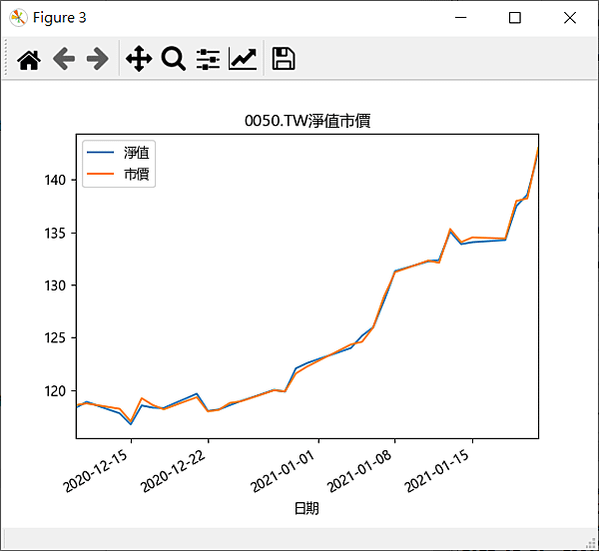Reset the plot to the original Home view
The width and height of the screenshot is (599, 551).
pos(29,59)
